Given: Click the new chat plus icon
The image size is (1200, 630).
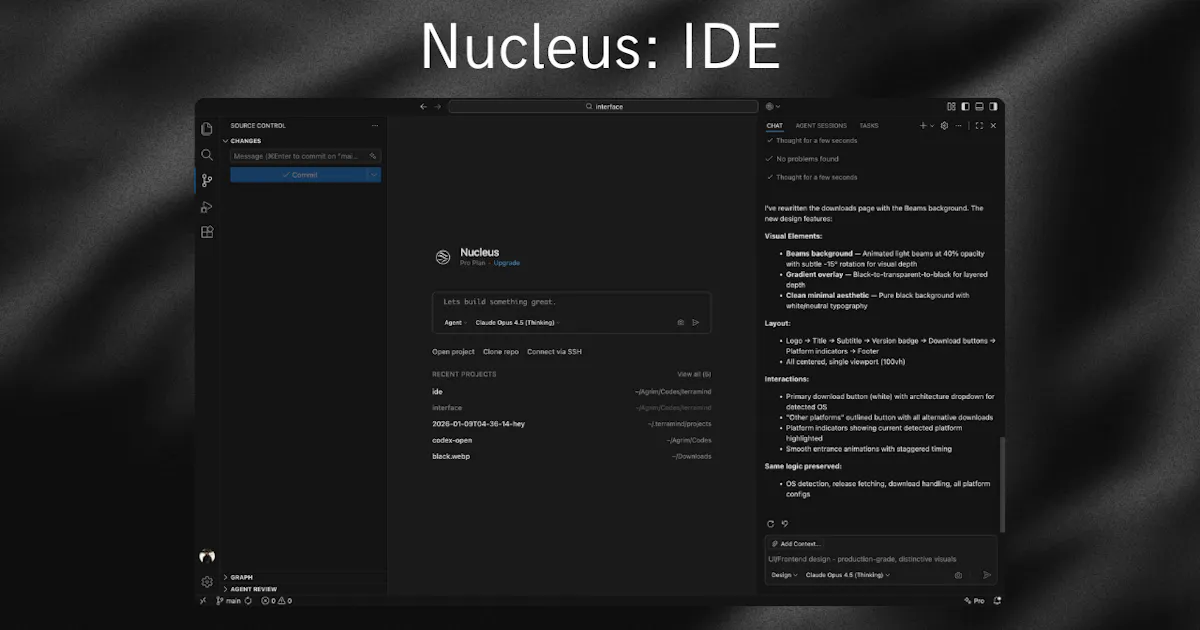Looking at the screenshot, I should pos(923,126).
